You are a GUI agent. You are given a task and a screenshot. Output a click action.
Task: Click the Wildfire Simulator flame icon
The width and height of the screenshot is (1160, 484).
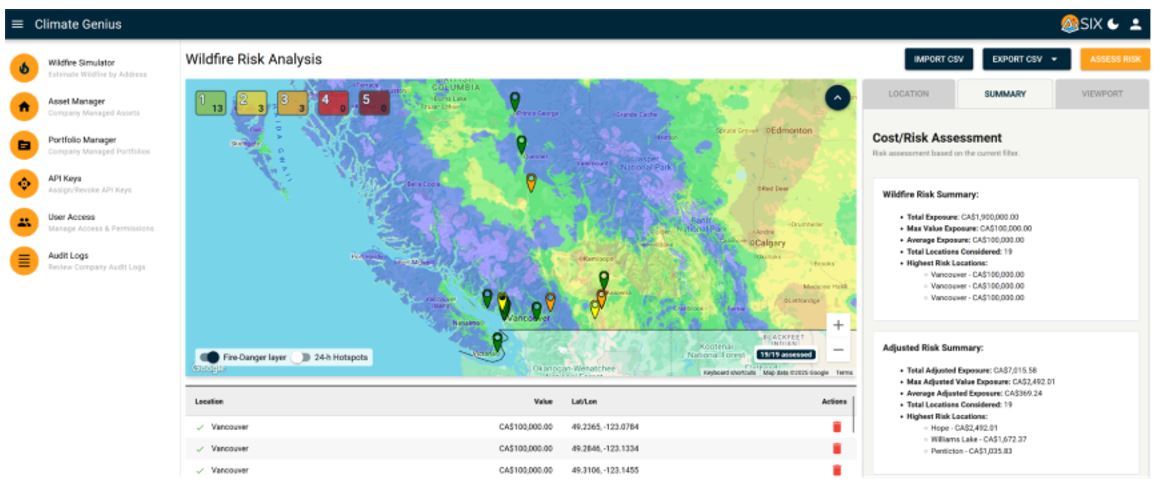pos(24,68)
